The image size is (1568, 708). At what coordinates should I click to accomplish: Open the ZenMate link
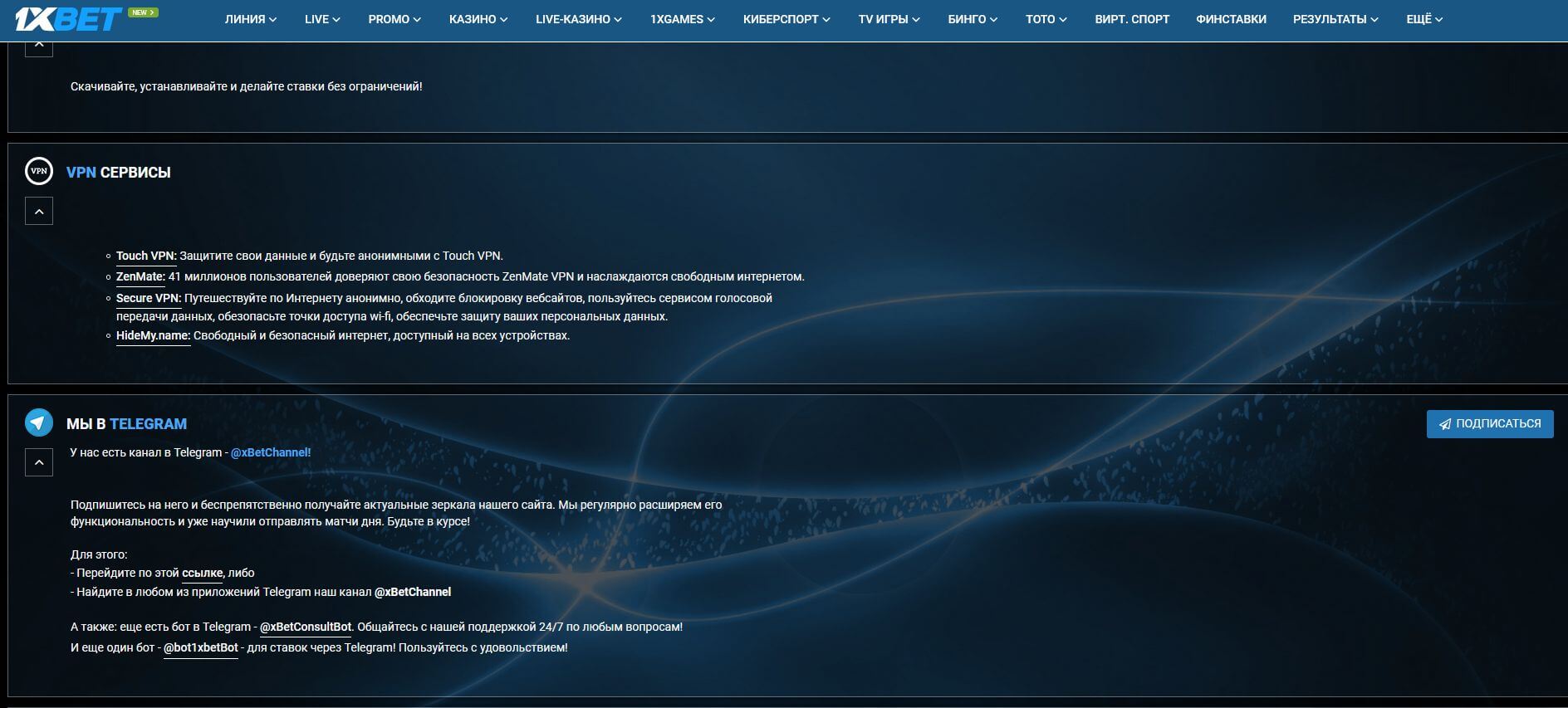tap(140, 276)
